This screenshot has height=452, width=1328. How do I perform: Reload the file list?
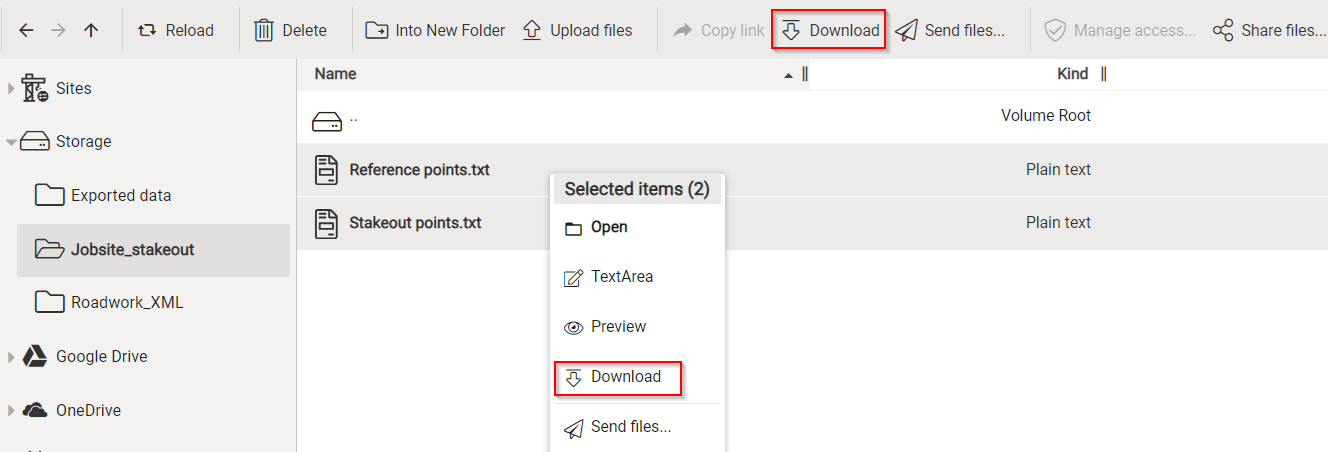(176, 30)
